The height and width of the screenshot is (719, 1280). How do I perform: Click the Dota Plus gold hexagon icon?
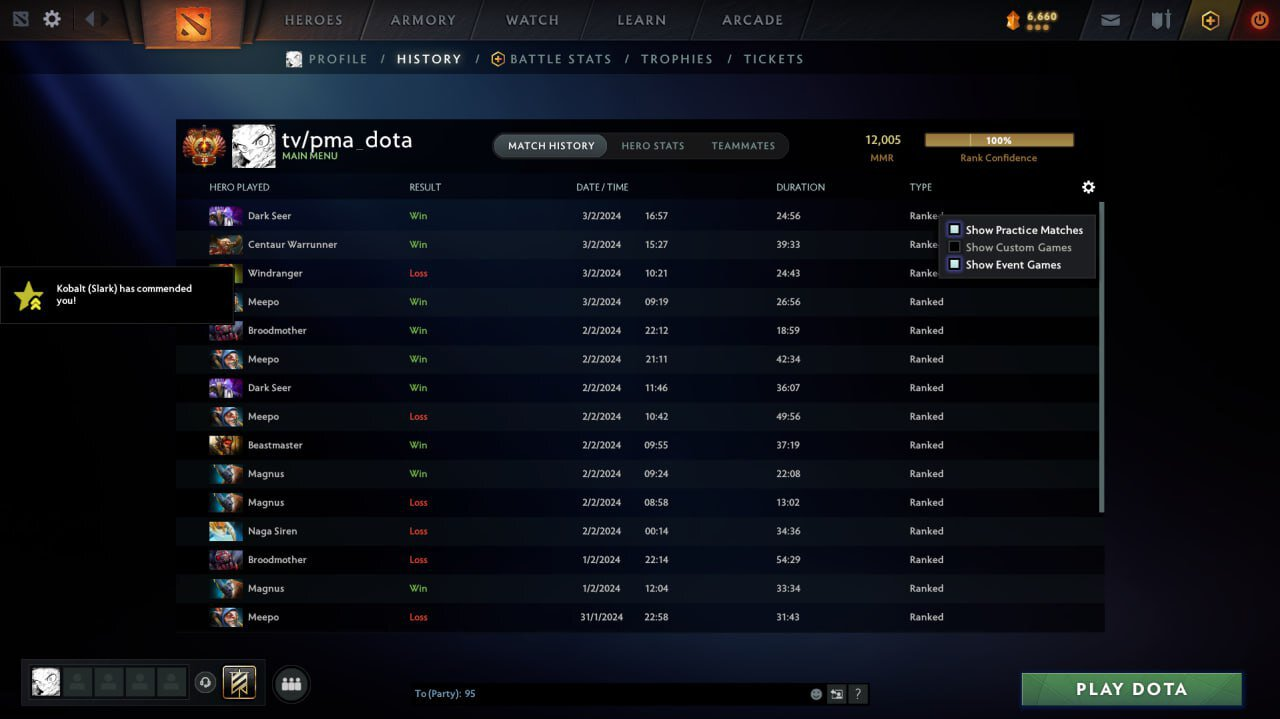[1210, 20]
